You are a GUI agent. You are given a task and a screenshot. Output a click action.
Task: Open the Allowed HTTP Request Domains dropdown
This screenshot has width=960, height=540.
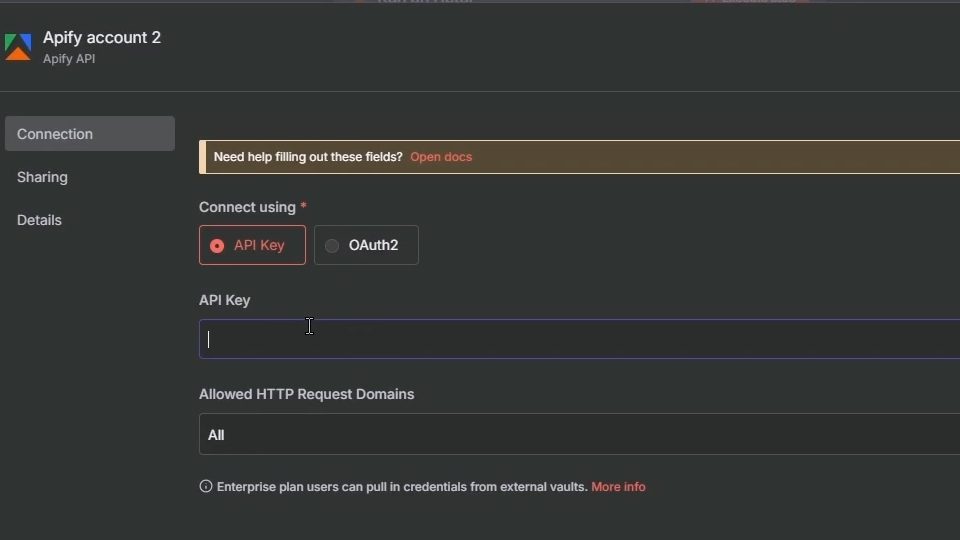click(x=579, y=435)
